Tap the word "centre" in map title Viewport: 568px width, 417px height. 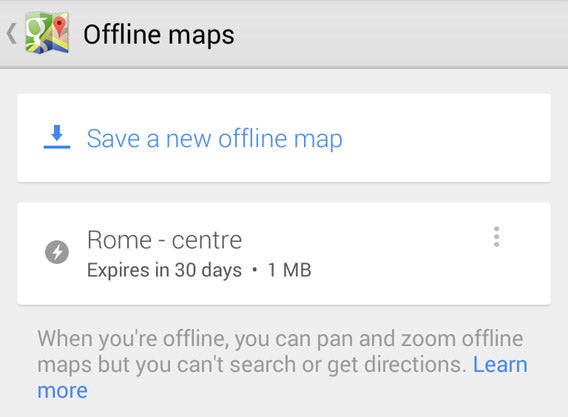[206, 241]
